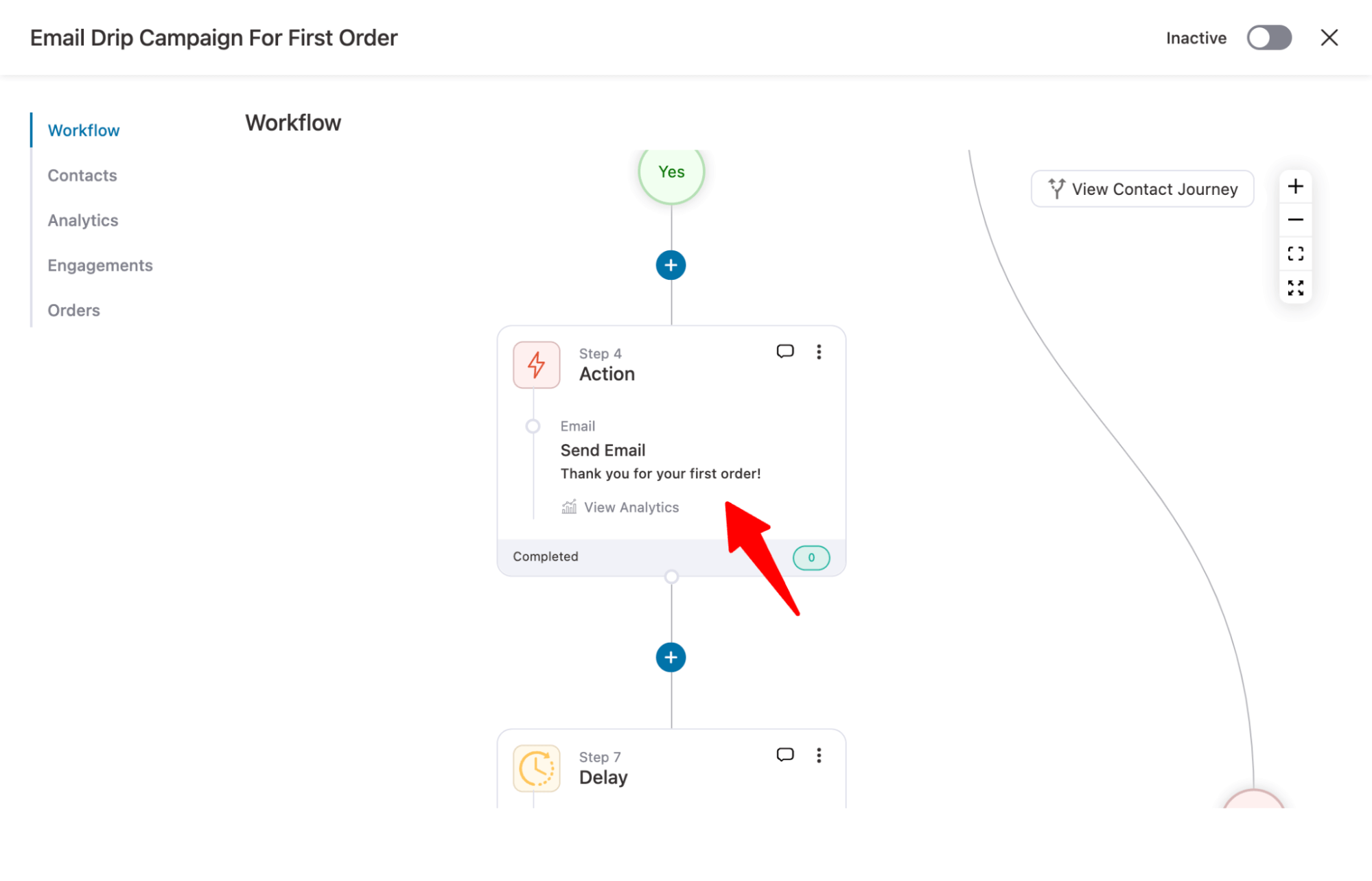Switch to the Contacts section
1372x881 pixels.
(82, 175)
